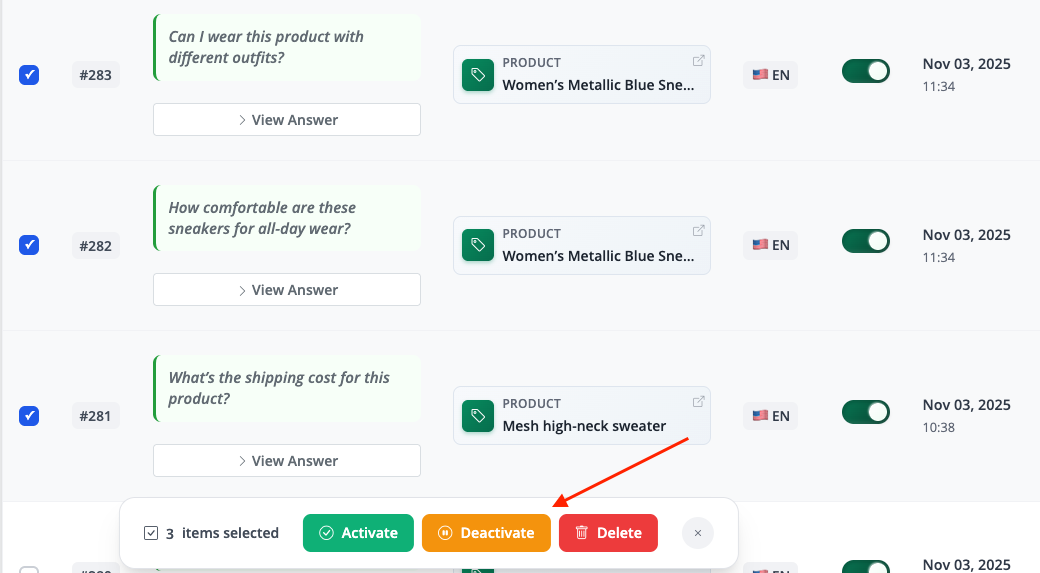Open external link icon for #283 product
The image size is (1040, 573).
click(699, 61)
